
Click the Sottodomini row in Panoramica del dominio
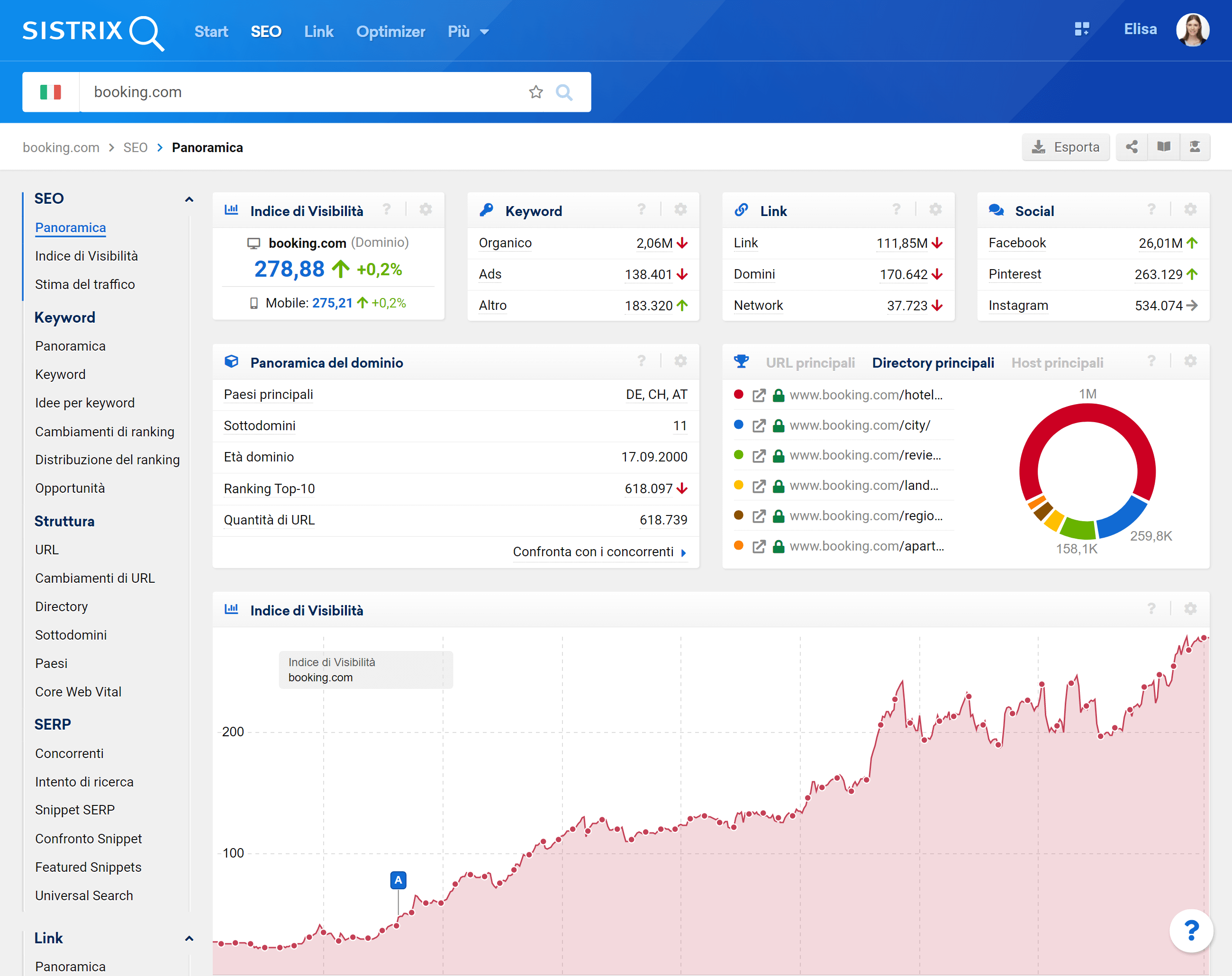pos(455,426)
